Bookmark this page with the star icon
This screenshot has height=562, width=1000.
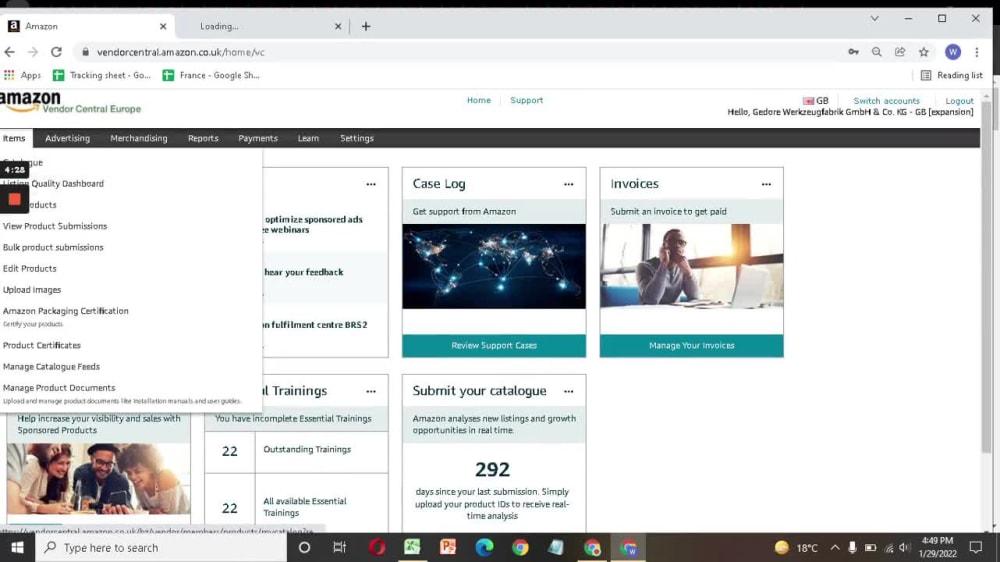coord(923,52)
